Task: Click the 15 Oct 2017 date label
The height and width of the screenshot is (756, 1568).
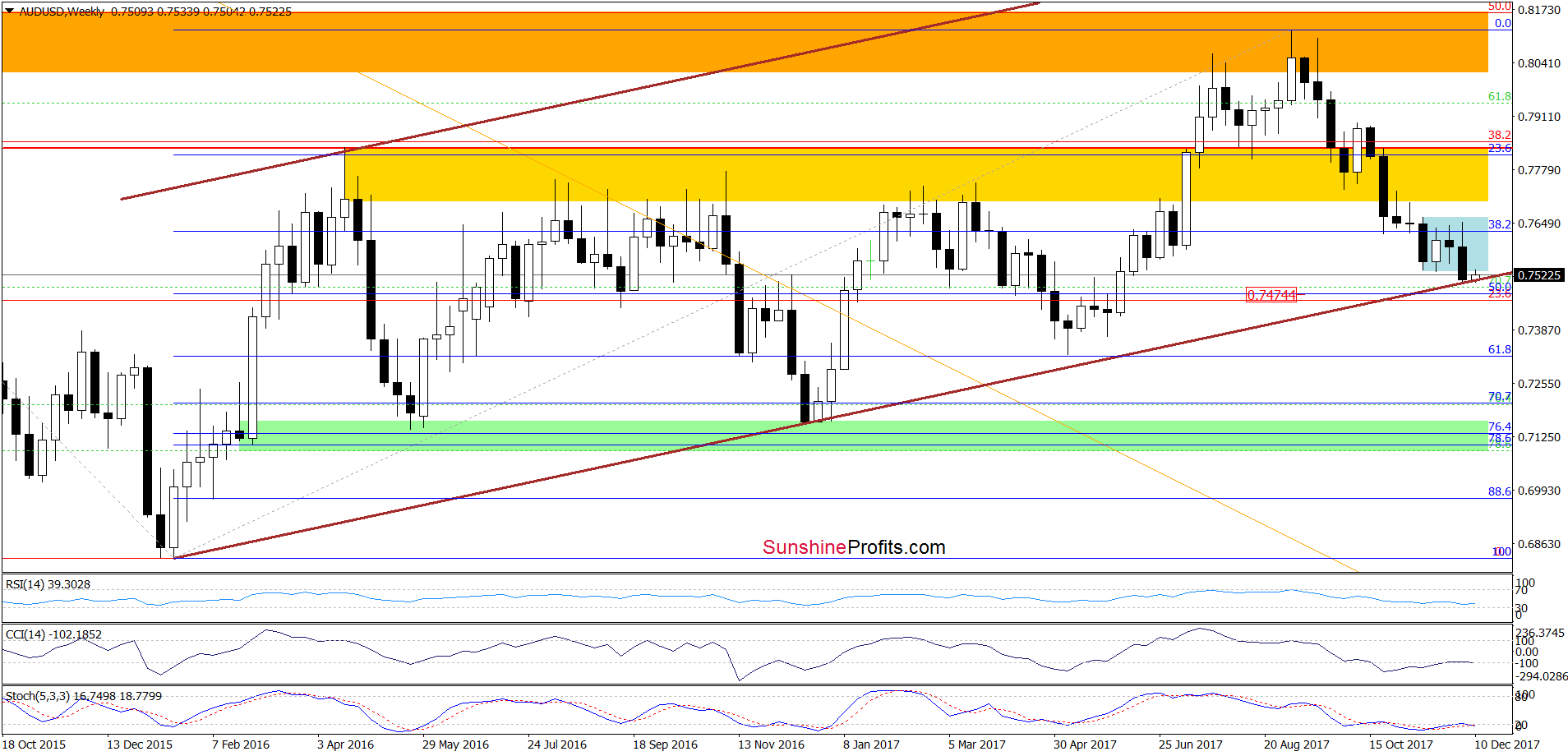Action: (x=1400, y=744)
